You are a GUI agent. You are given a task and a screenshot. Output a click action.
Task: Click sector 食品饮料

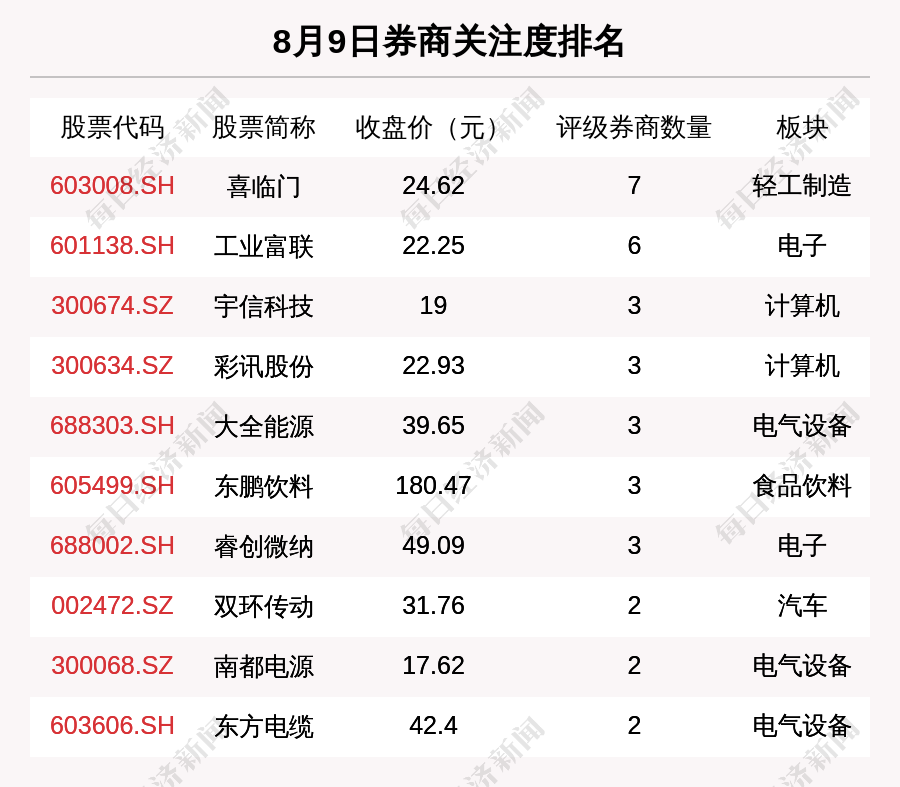802,486
